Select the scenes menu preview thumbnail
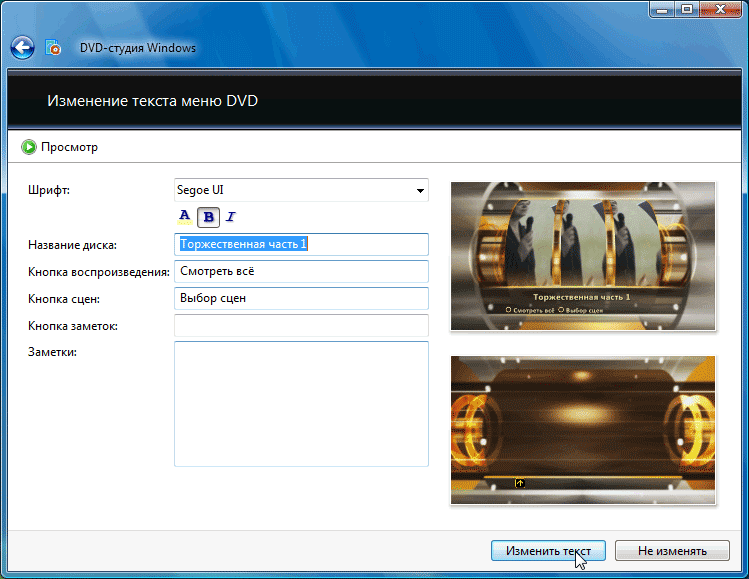This screenshot has height=579, width=749. (583, 430)
